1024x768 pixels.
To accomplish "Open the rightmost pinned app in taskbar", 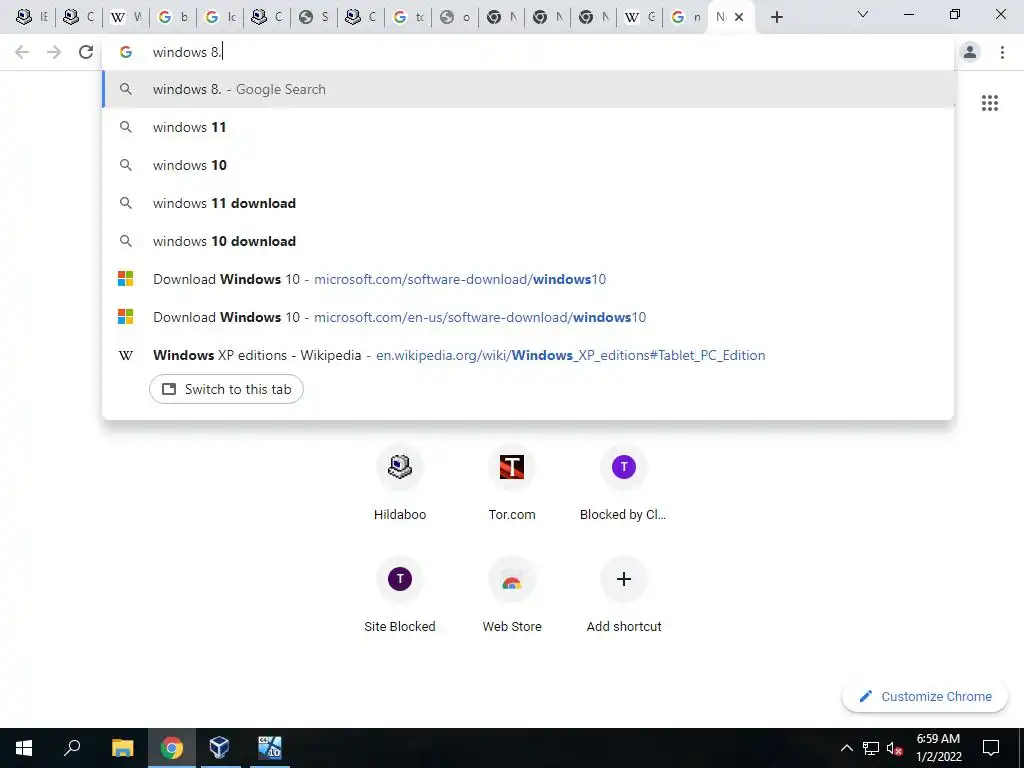I will click(270, 748).
